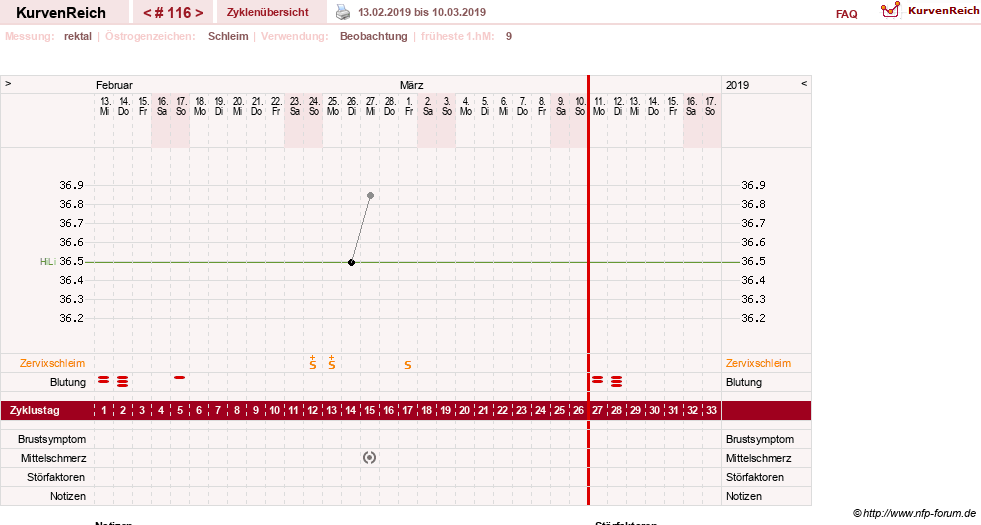Image resolution: width=981 pixels, height=525 pixels.
Task: Click the heavy bleeding marker on cycle day 2
Action: 123,381
